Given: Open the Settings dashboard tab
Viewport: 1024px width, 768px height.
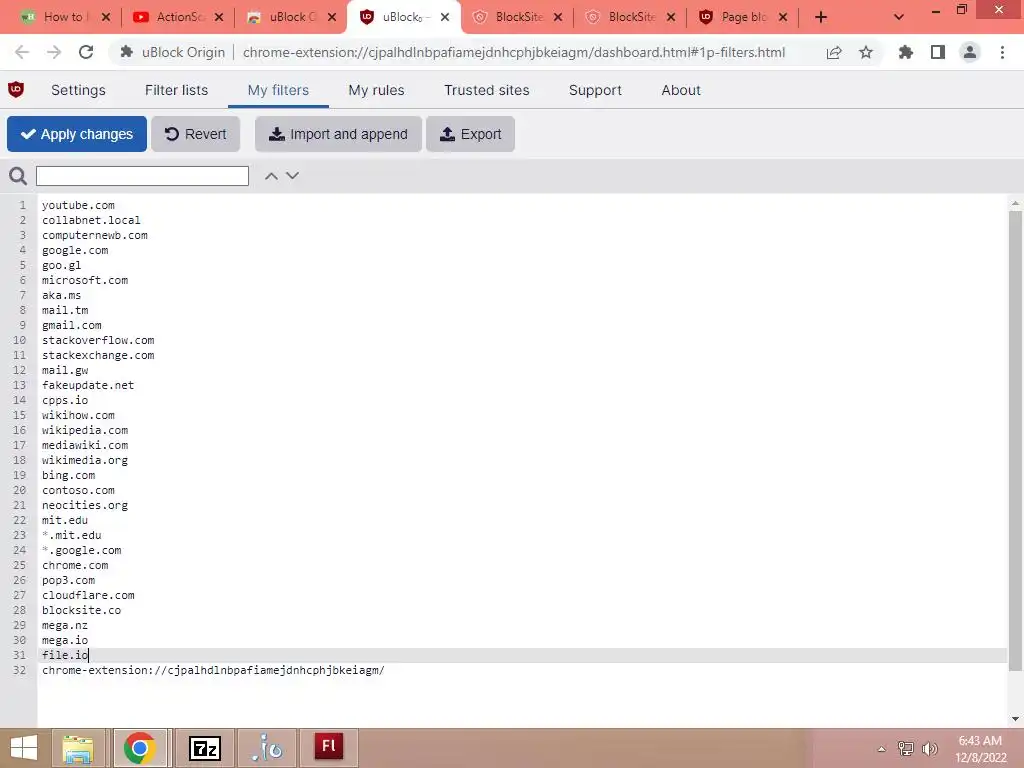Looking at the screenshot, I should point(78,90).
